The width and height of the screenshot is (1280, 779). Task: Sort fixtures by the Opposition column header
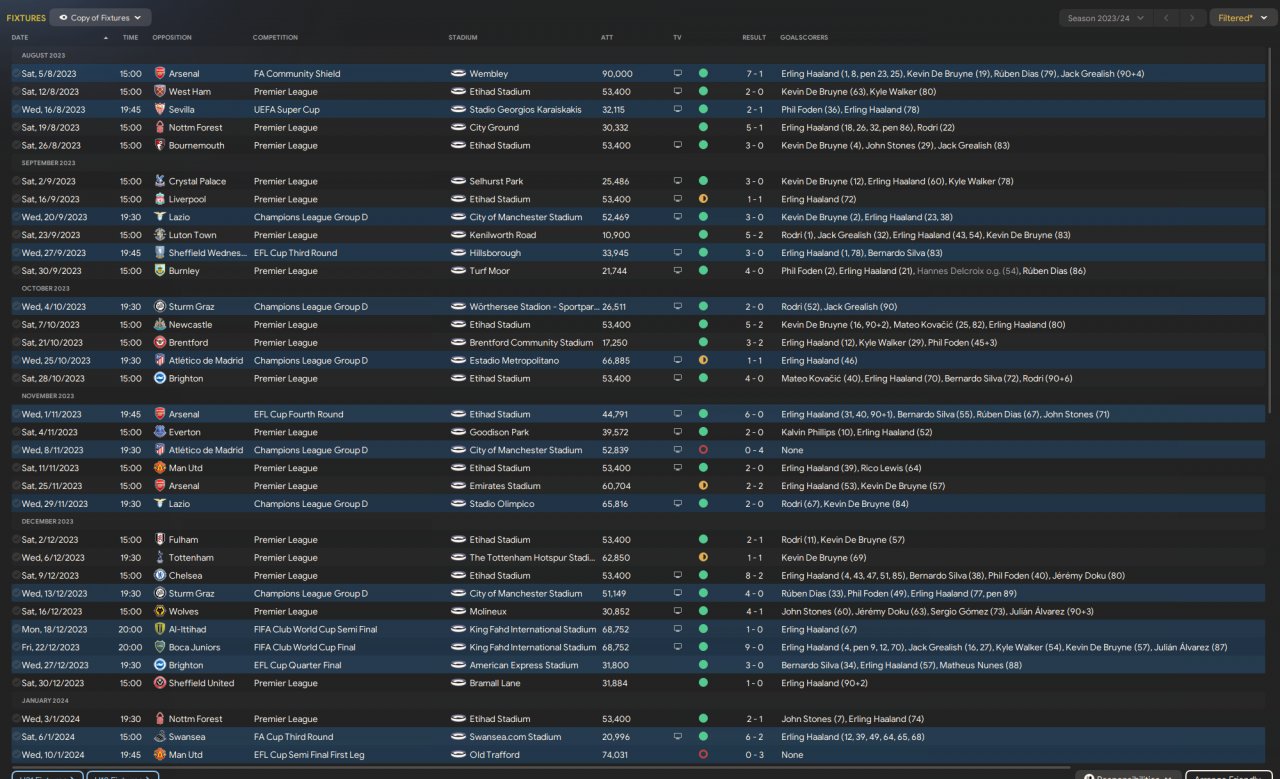tap(171, 38)
